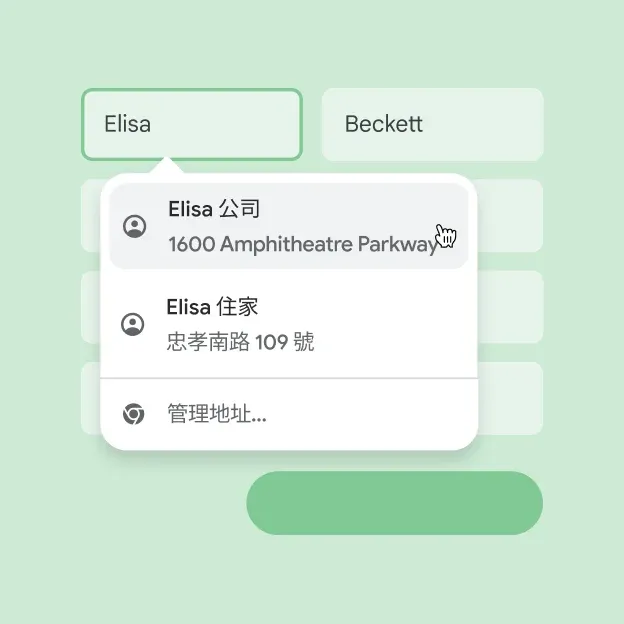Click the divider line above 管理地址

289,379
